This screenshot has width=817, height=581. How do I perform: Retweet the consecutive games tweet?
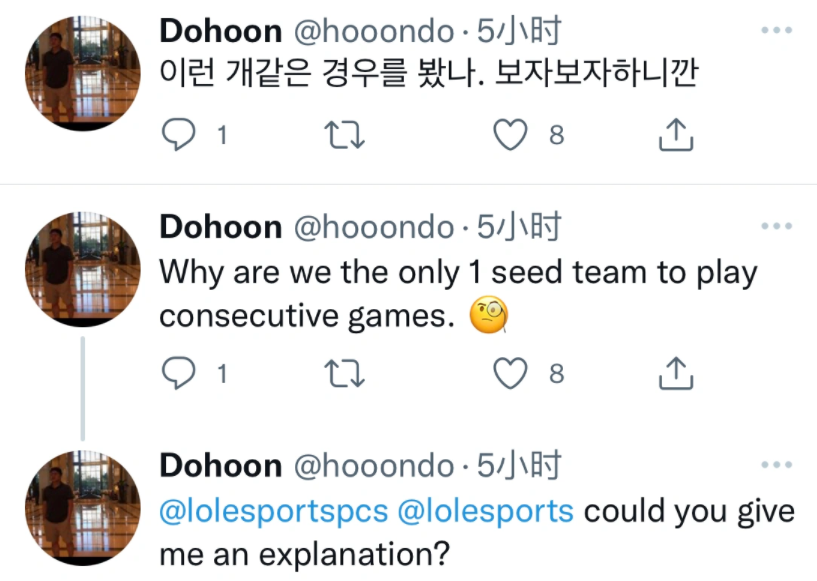345,373
